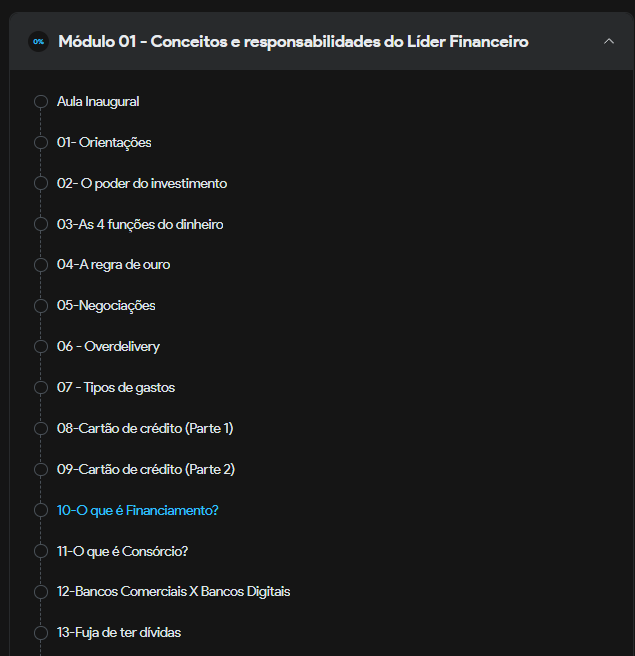Toggle completion circle for 01- Orientações

pyautogui.click(x=41, y=143)
